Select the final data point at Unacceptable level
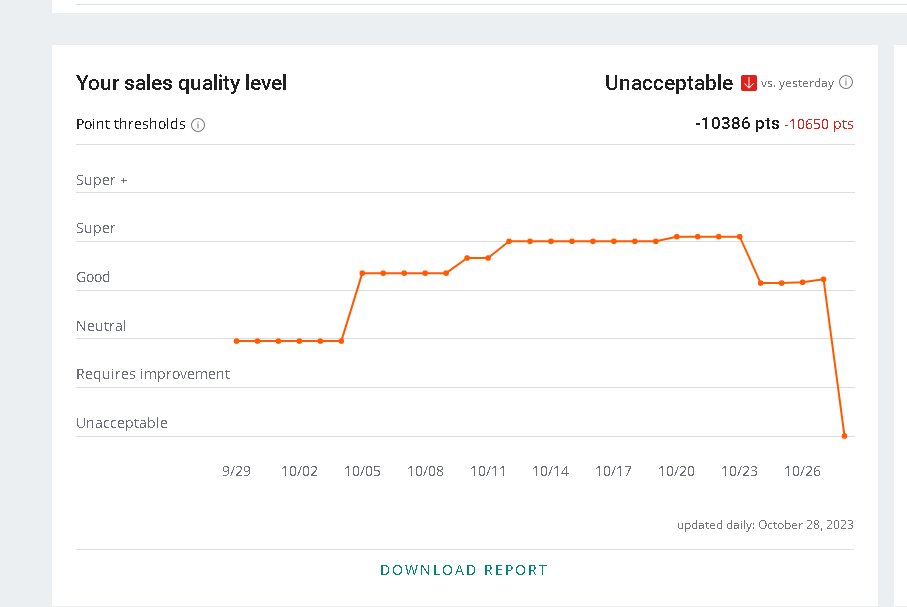907x607 pixels. point(845,436)
